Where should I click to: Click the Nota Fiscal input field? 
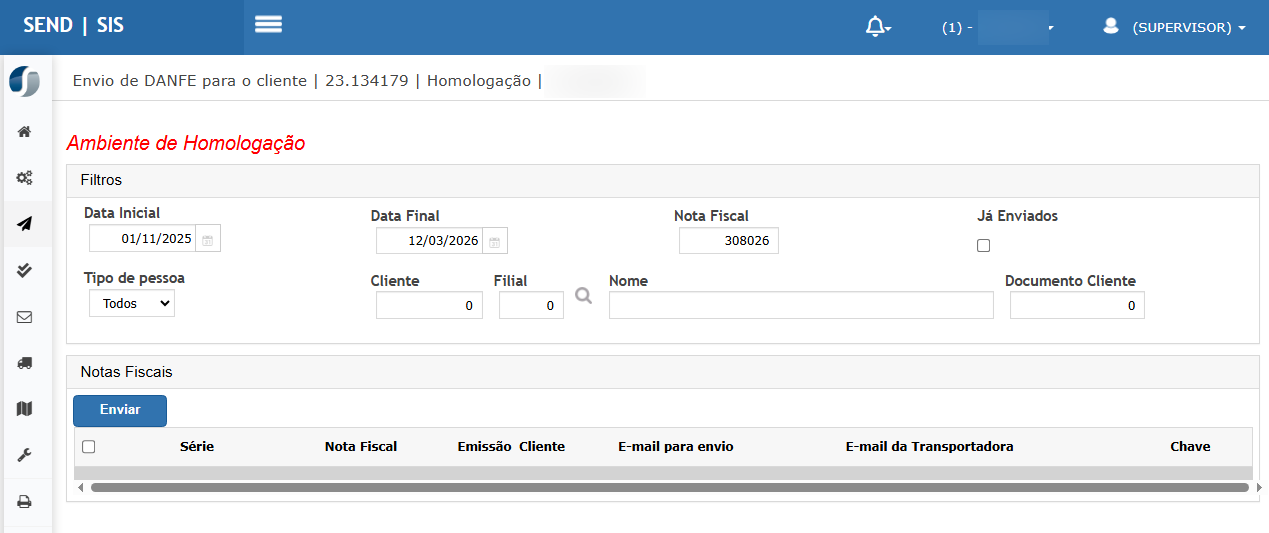coord(728,241)
